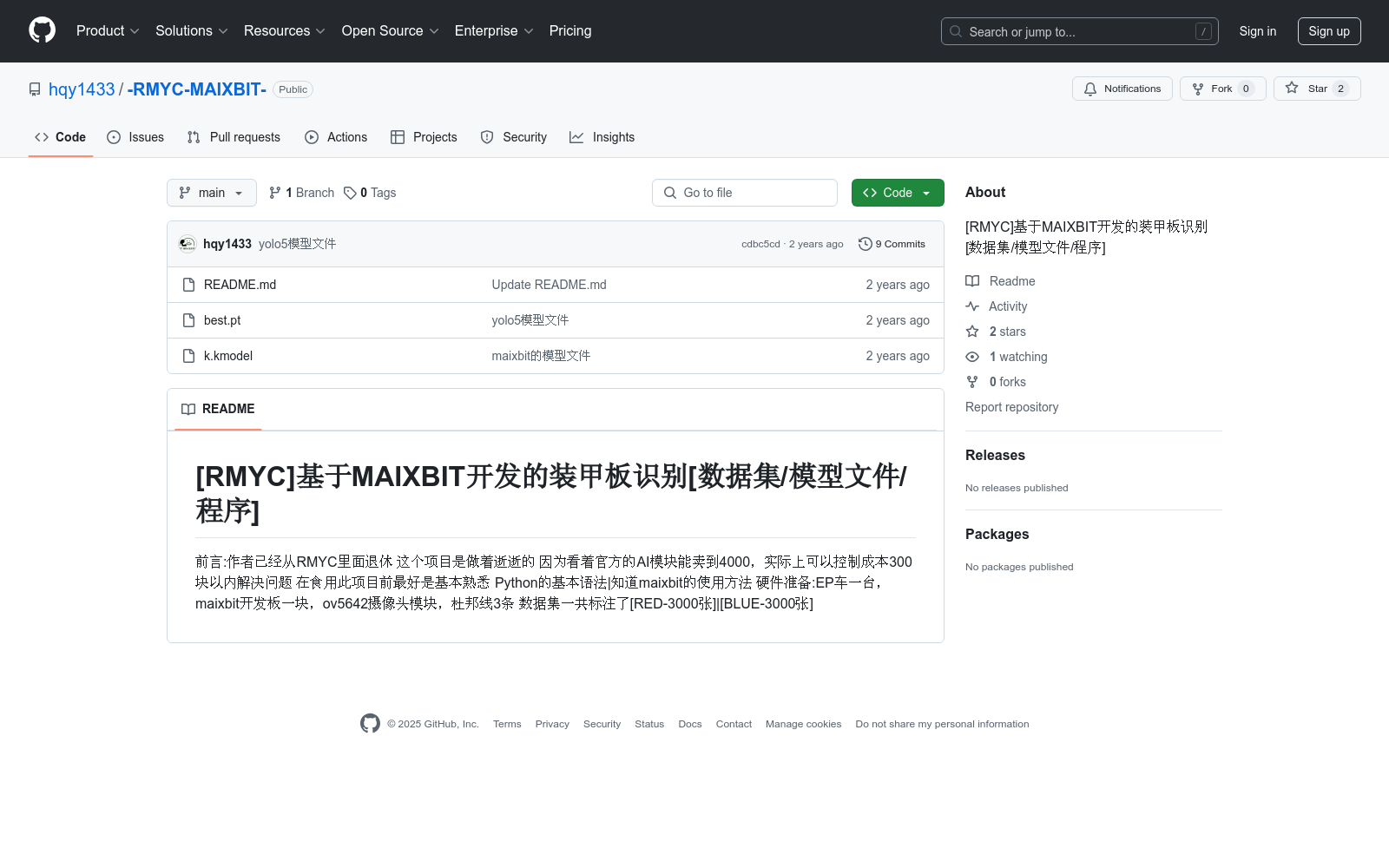The width and height of the screenshot is (1389, 868).
Task: Open the Activity link in About
Action: pos(997,306)
